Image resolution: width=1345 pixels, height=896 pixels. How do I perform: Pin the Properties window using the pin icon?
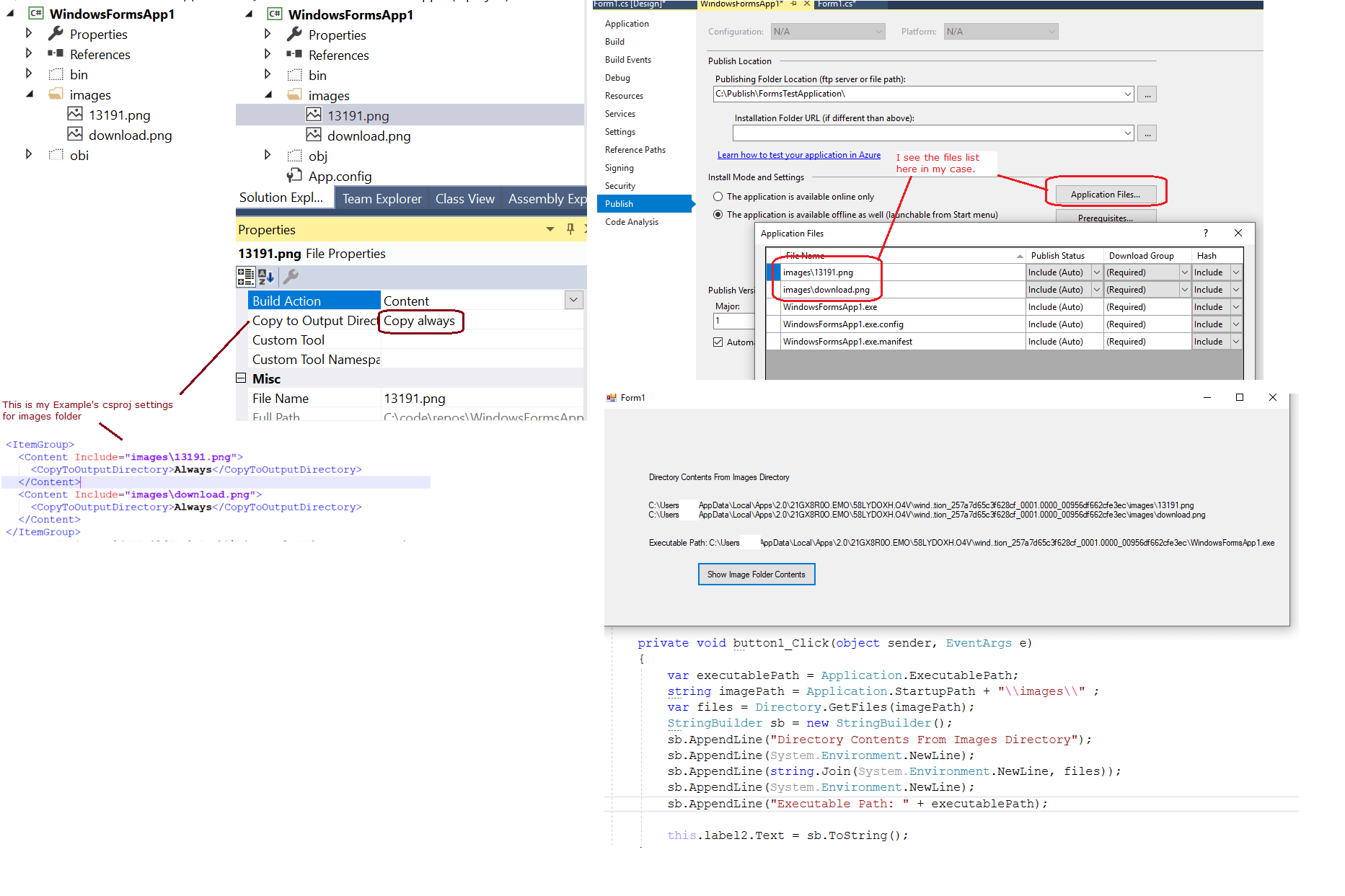click(x=569, y=229)
